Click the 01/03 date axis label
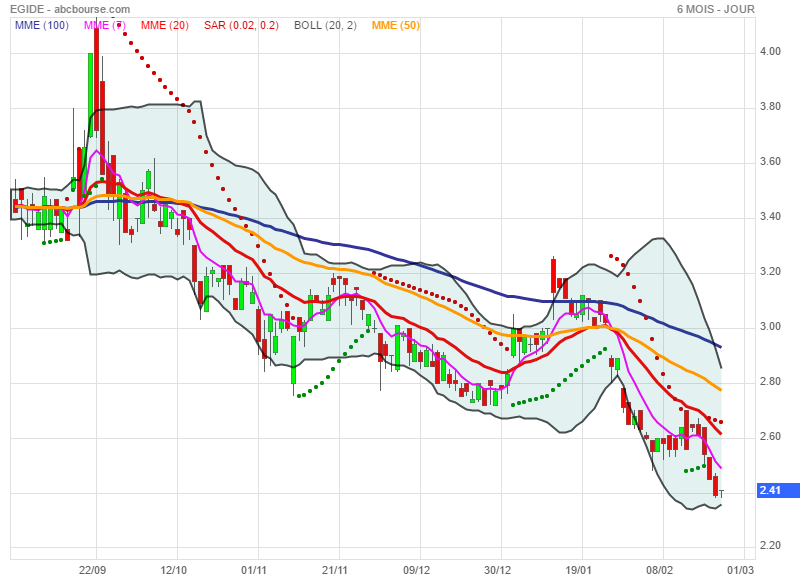This screenshot has height=580, width=800. 740,570
